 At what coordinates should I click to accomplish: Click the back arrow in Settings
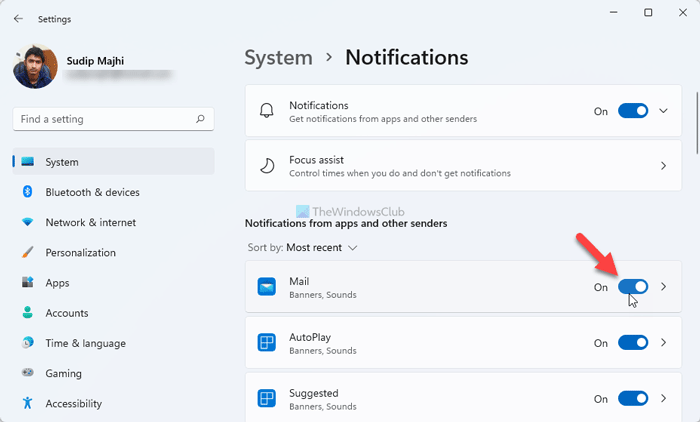(18, 18)
